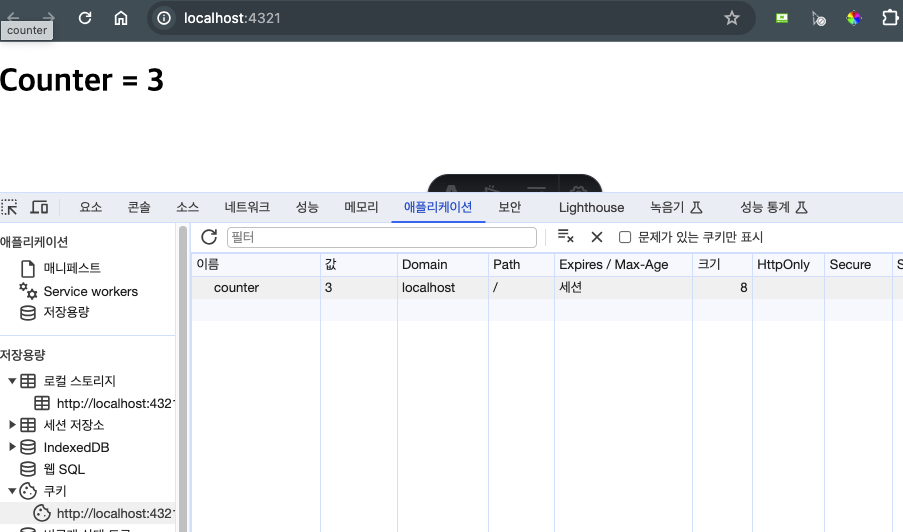Sort cookies by 값 column header
The width and height of the screenshot is (903, 532).
pos(358,265)
